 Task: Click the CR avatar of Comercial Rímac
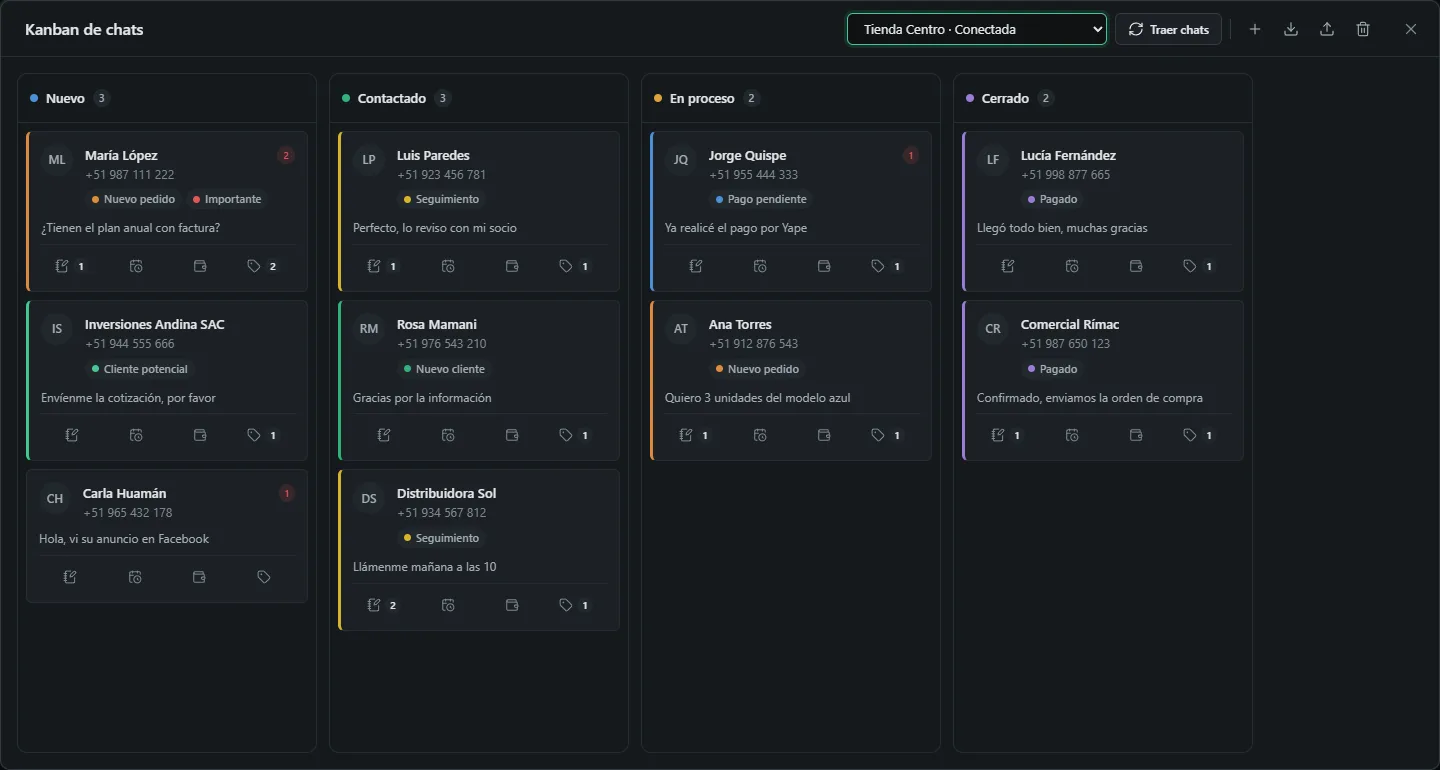point(993,329)
